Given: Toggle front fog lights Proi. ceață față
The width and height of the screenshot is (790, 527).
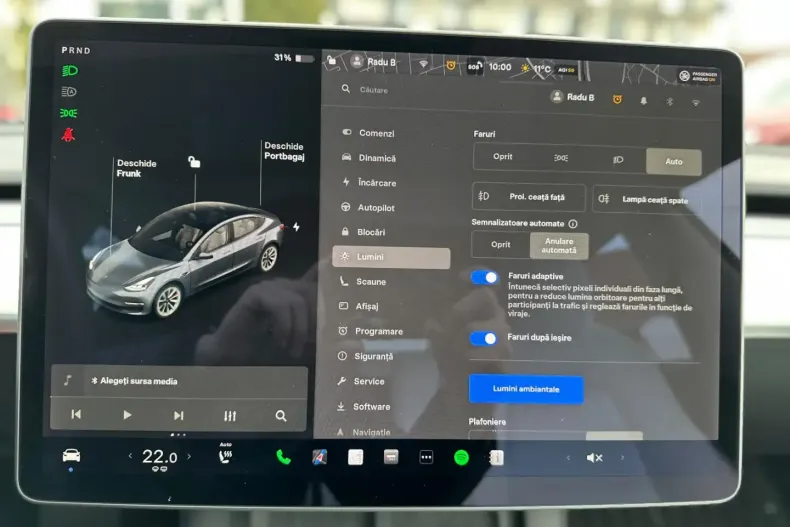Looking at the screenshot, I should 529,197.
